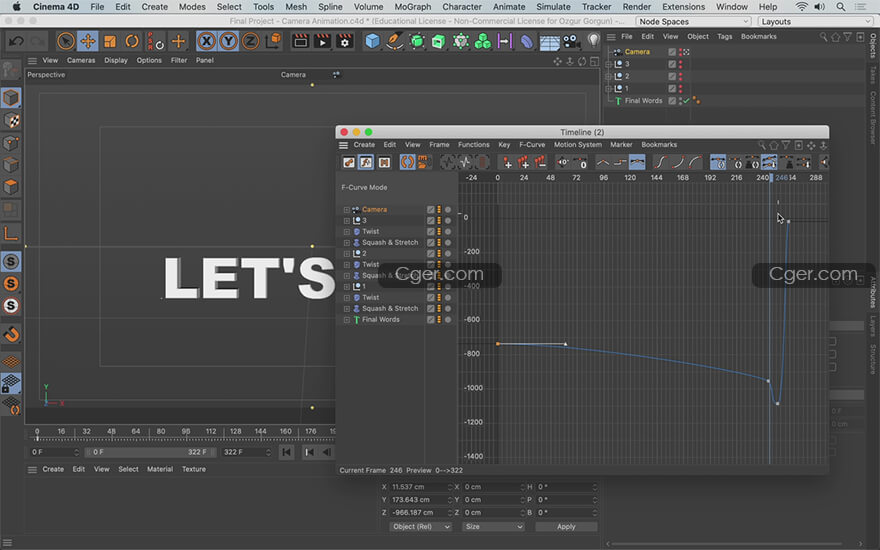Click the position Z -966.187 cm field

421,512
